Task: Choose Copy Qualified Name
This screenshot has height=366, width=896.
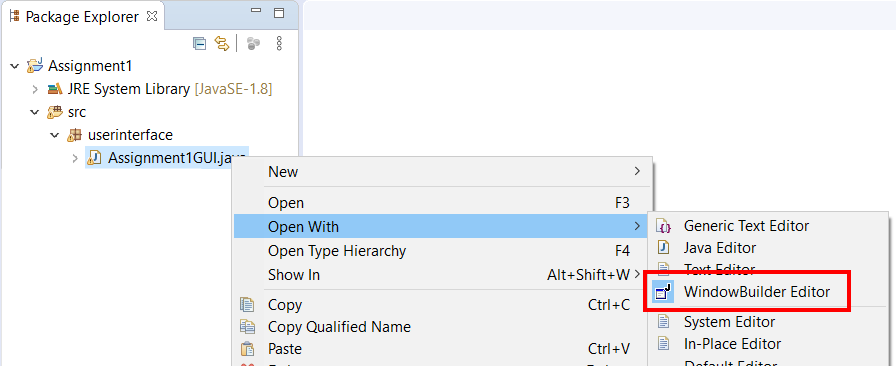Action: point(339,327)
